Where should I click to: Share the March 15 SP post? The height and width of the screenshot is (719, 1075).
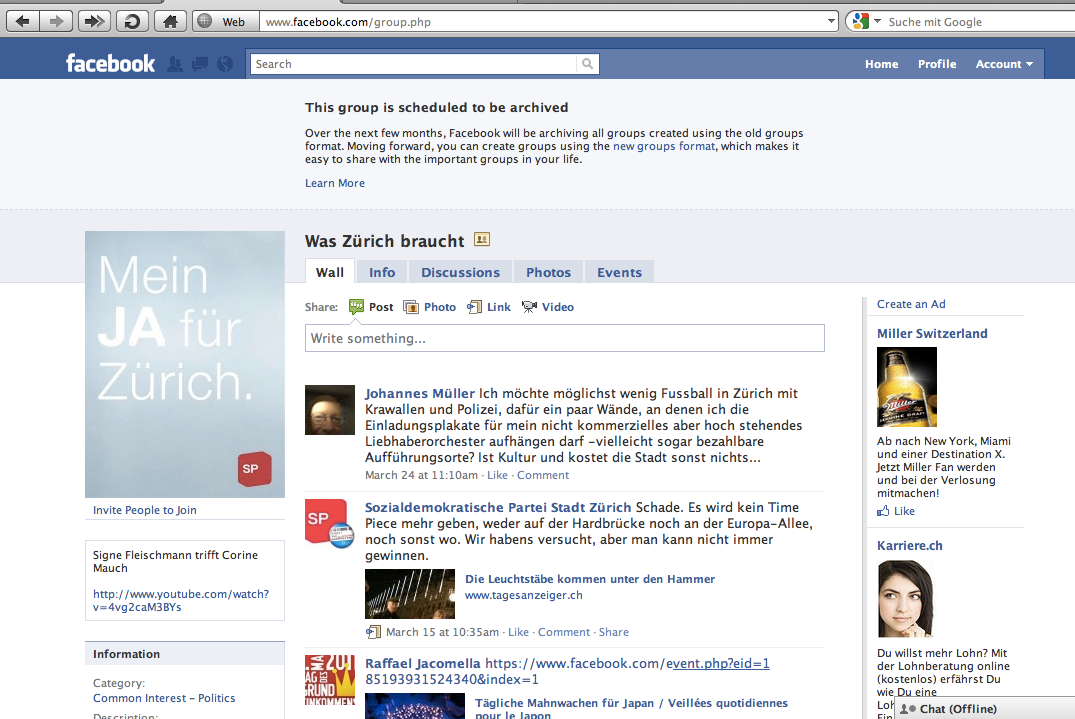(x=614, y=632)
